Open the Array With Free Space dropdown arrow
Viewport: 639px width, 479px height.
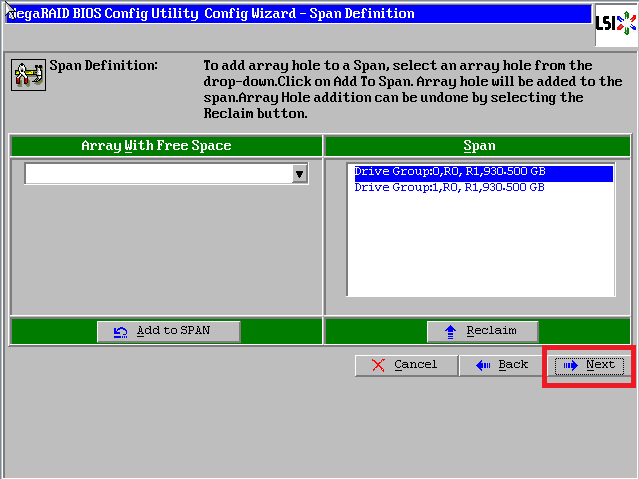click(299, 174)
